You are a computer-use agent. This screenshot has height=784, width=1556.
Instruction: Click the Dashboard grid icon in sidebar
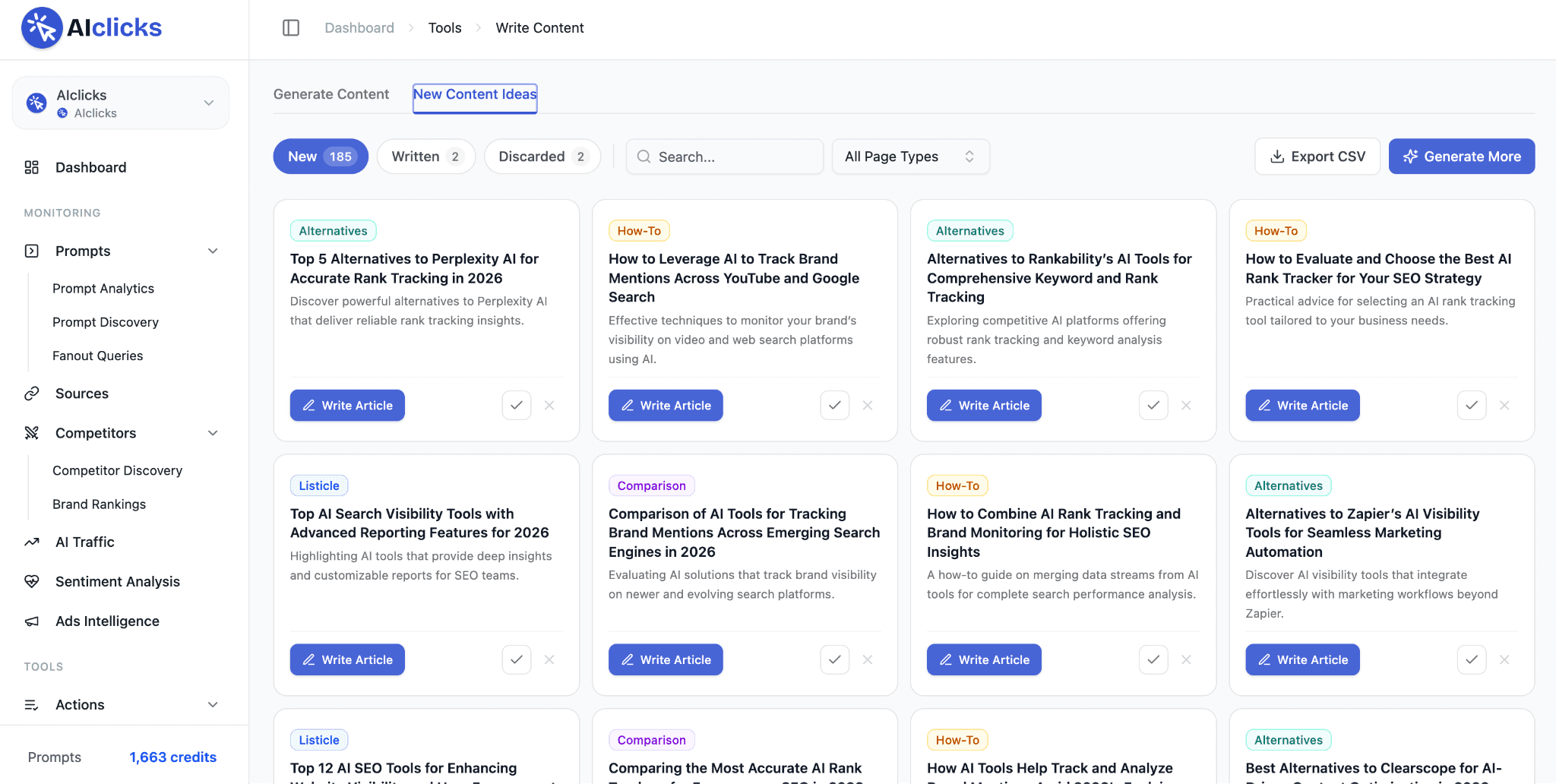coord(32,167)
